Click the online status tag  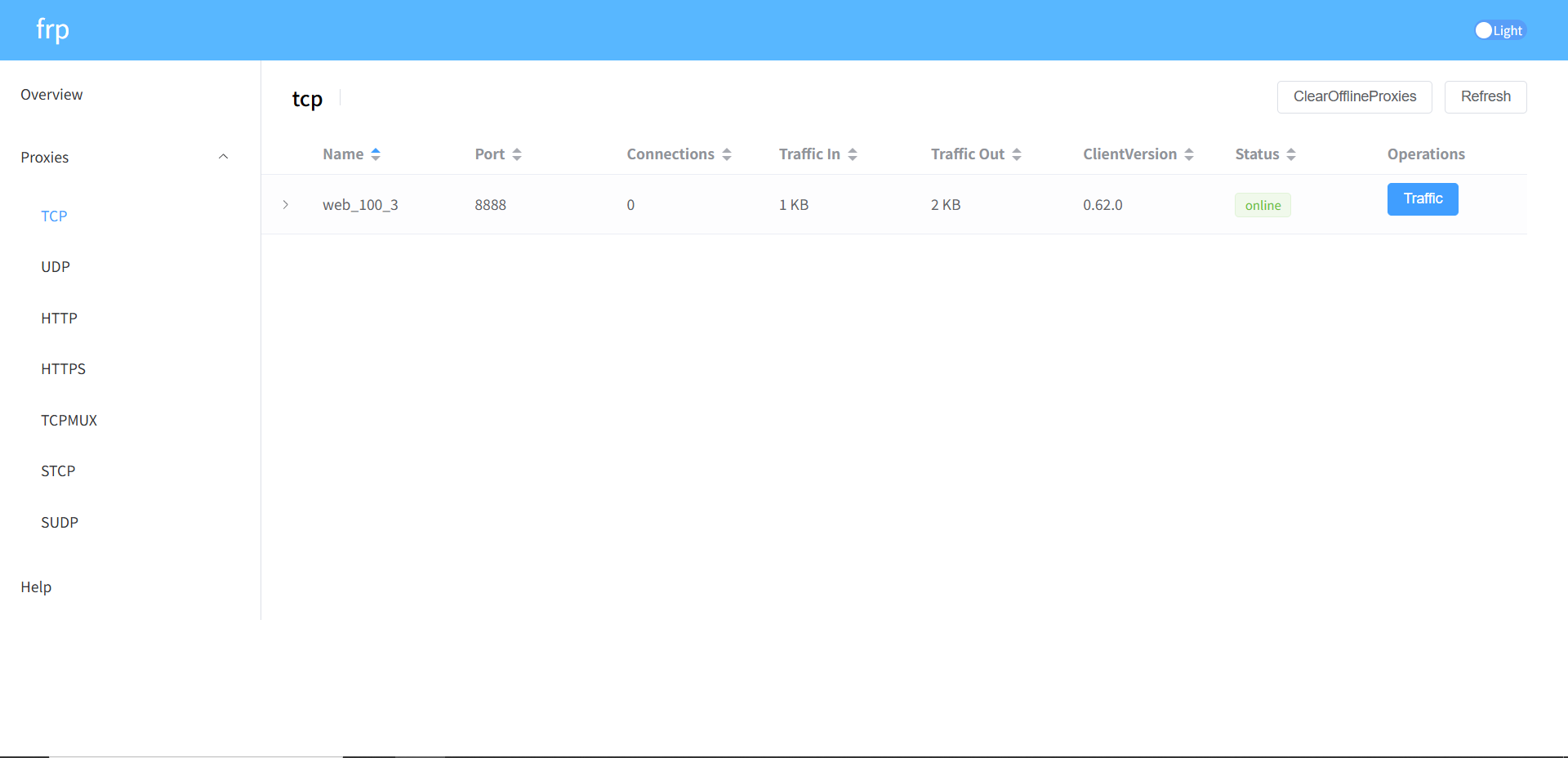pos(1263,206)
